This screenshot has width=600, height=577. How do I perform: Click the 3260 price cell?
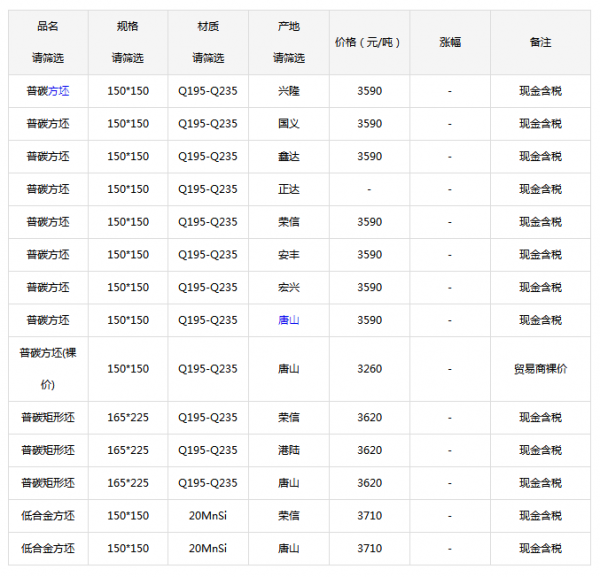[370, 369]
